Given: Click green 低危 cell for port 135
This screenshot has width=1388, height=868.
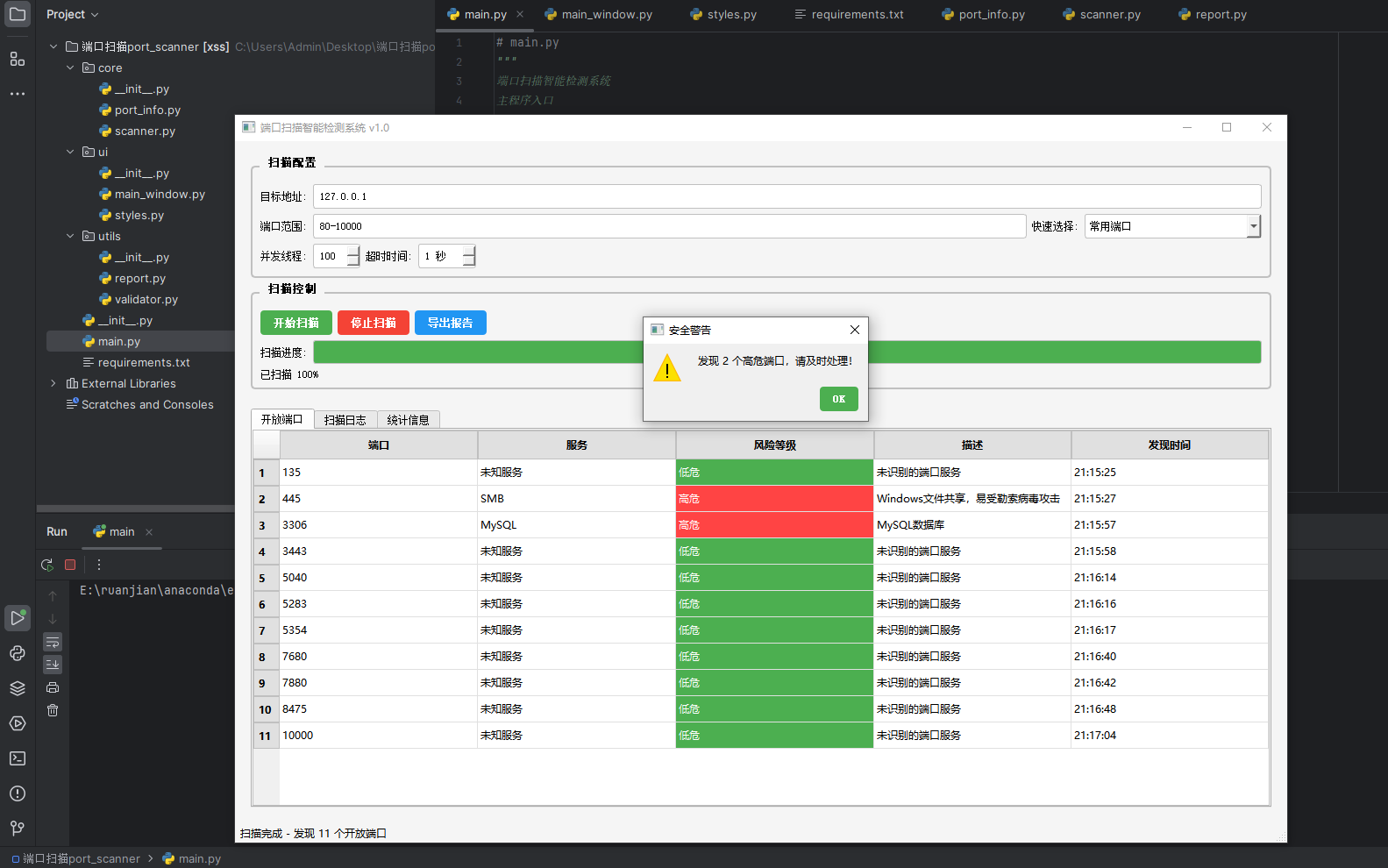Looking at the screenshot, I should tap(774, 473).
